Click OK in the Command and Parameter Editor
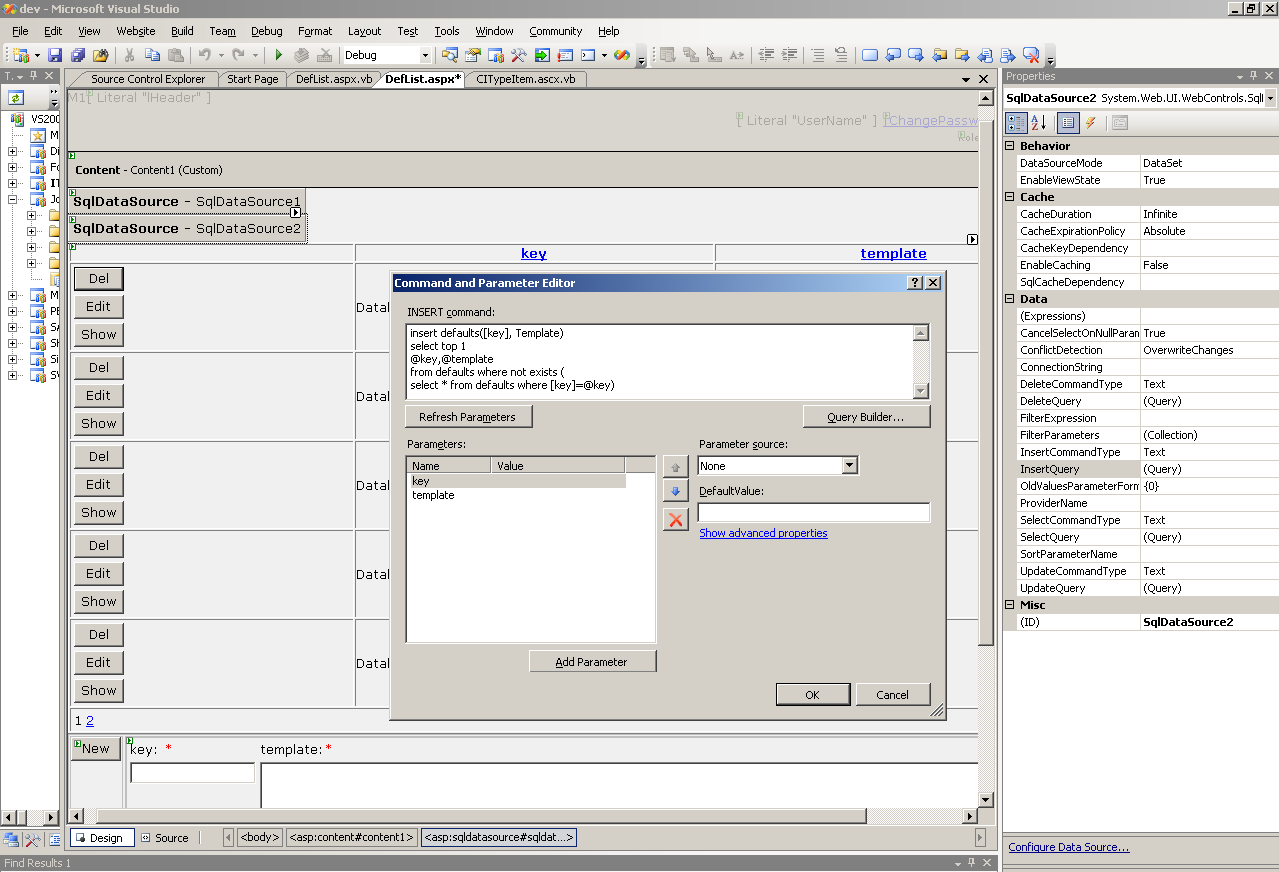 pyautogui.click(x=812, y=694)
